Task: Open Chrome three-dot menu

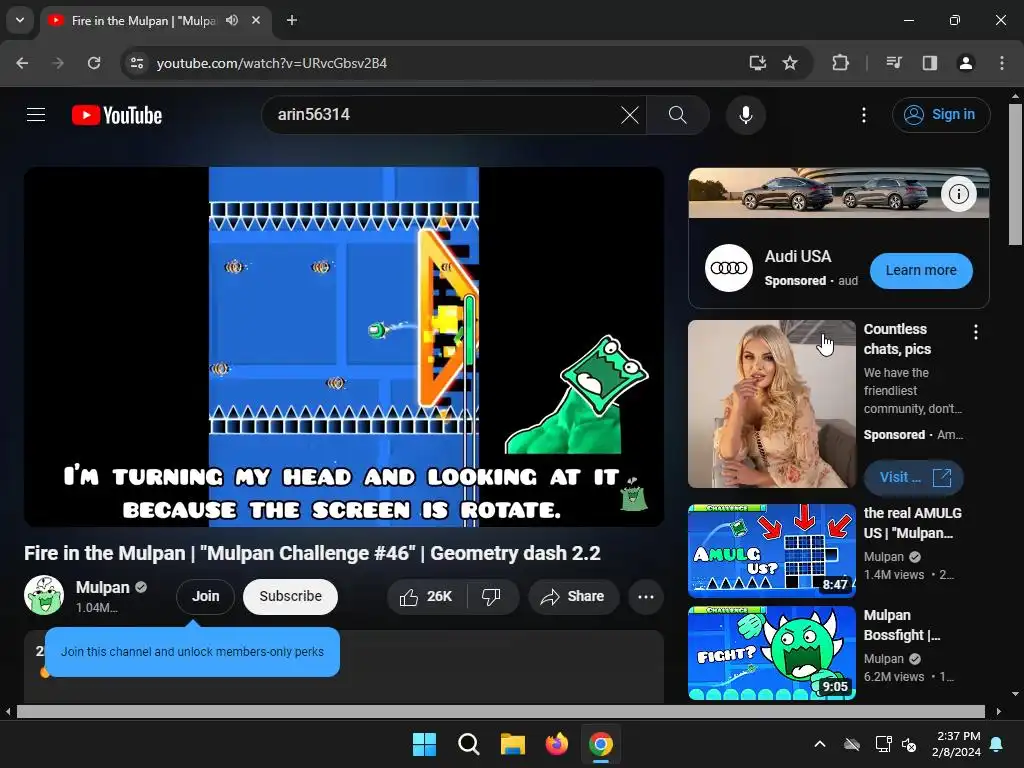Action: 1002,63
